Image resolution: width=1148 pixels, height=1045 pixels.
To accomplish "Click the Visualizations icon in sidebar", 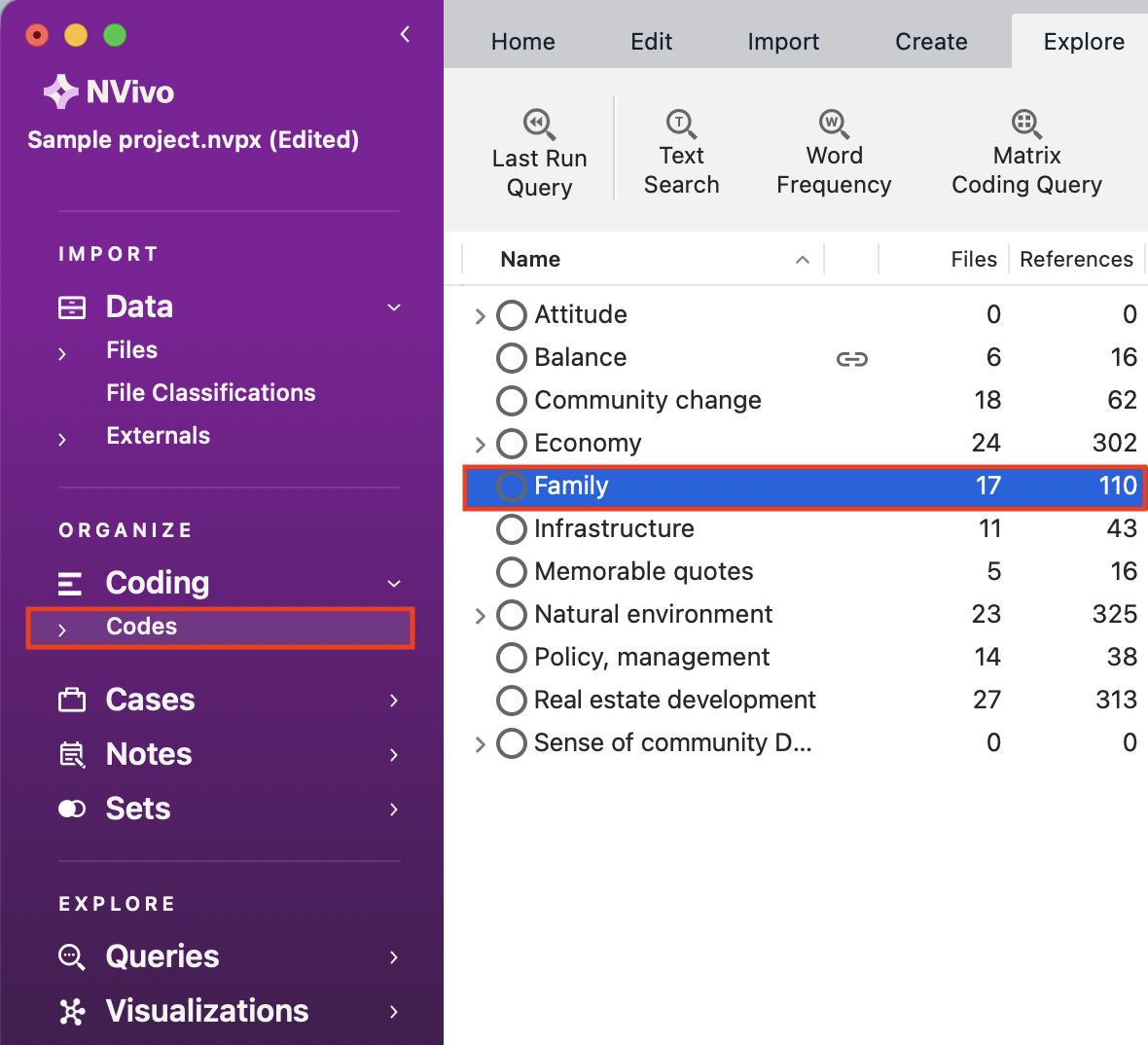I will click(72, 1012).
